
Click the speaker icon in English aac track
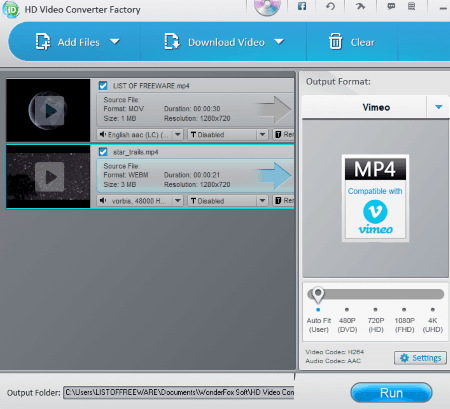(x=103, y=135)
